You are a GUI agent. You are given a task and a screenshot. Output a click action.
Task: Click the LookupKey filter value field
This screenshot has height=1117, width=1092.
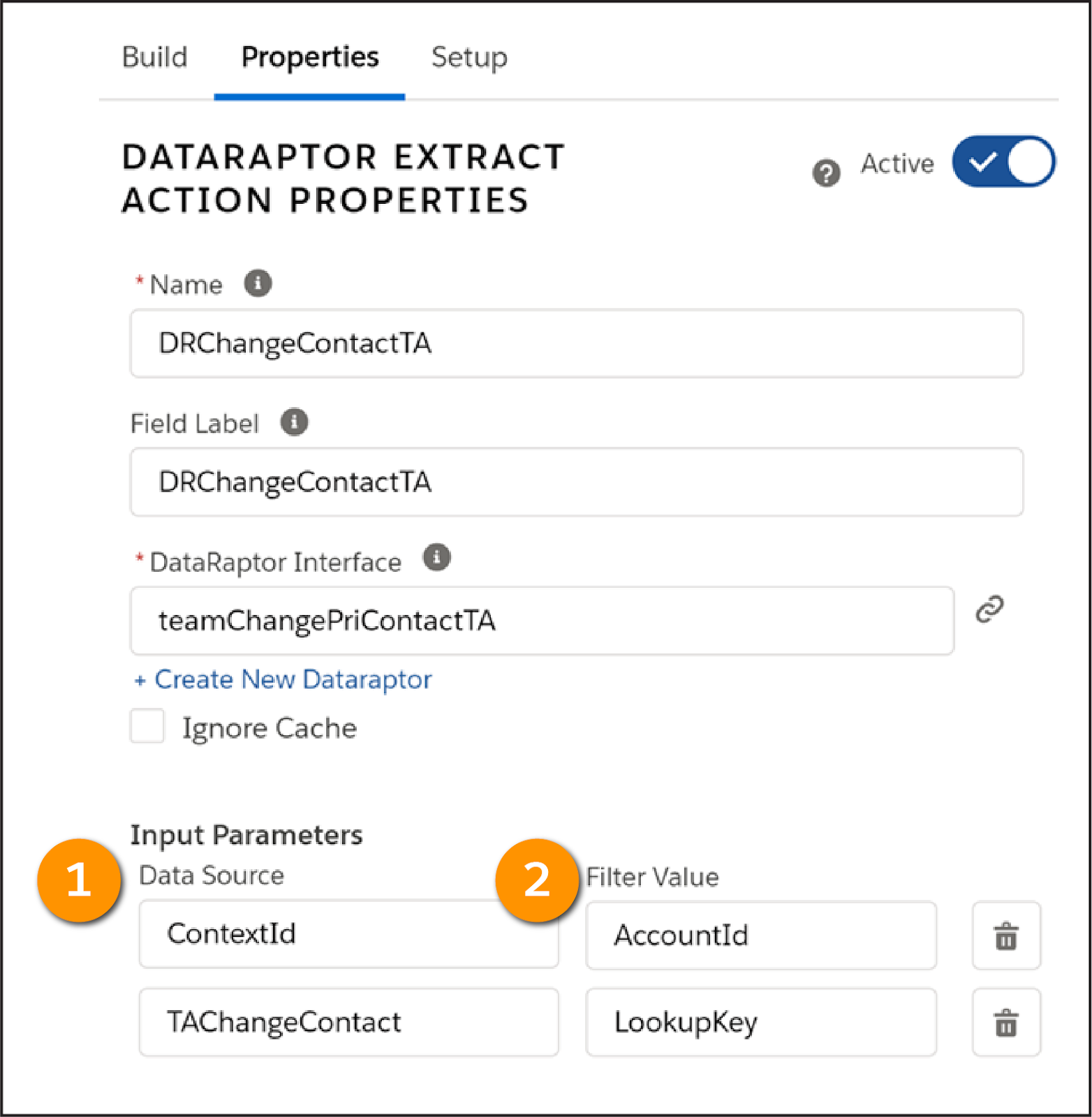[x=760, y=1022]
